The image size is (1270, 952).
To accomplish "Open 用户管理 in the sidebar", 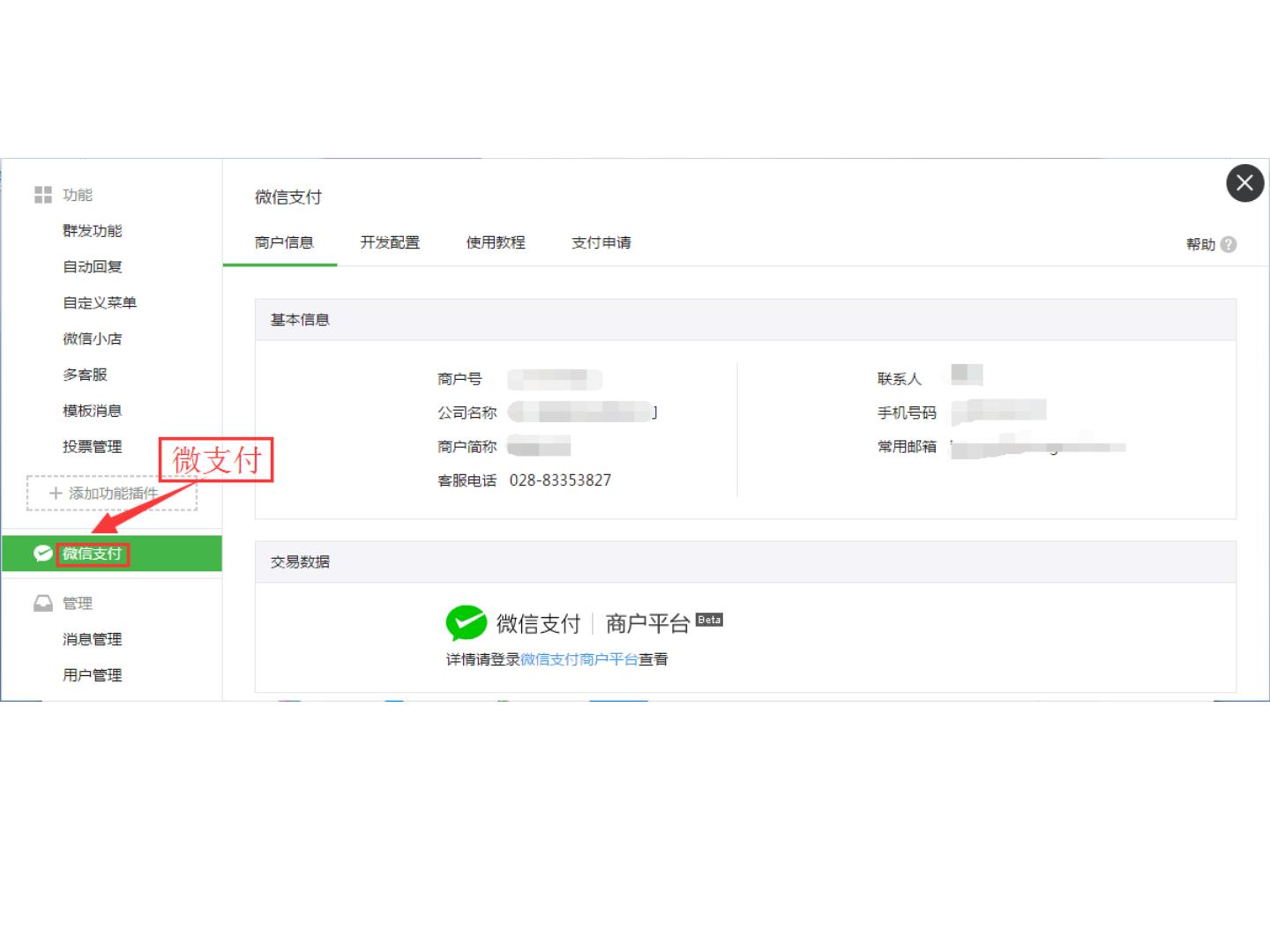I will [x=93, y=675].
